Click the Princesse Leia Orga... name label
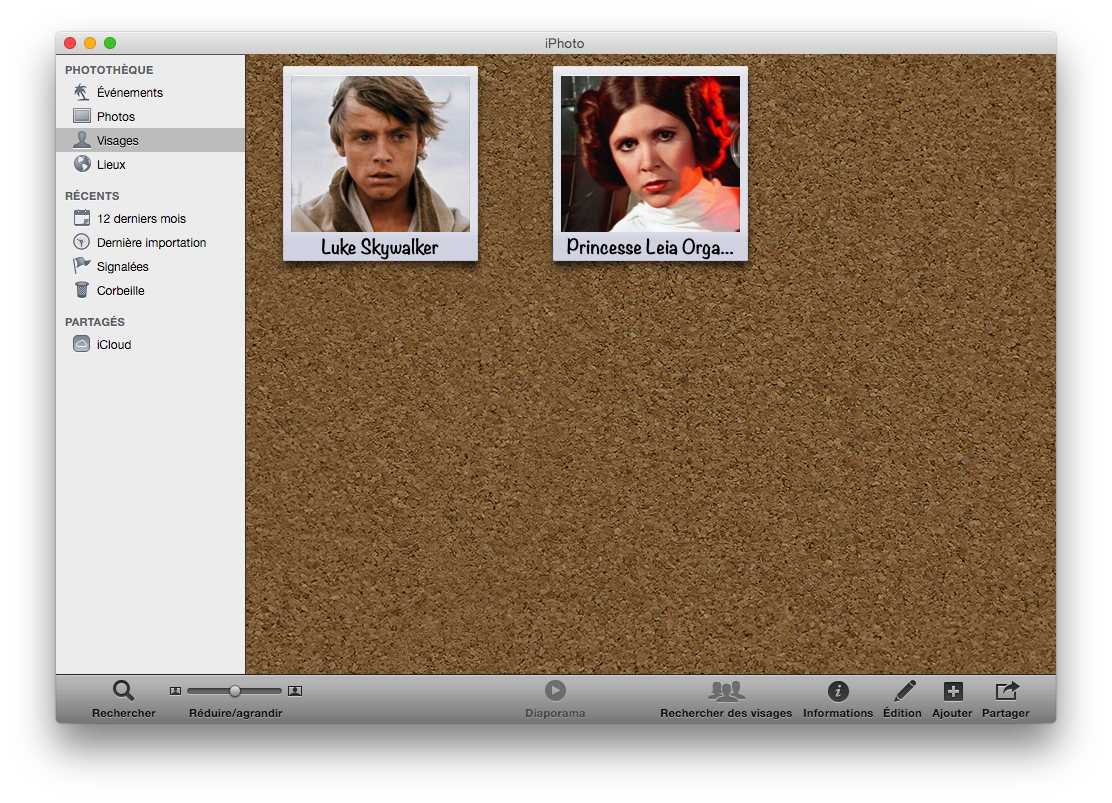 [x=650, y=247]
